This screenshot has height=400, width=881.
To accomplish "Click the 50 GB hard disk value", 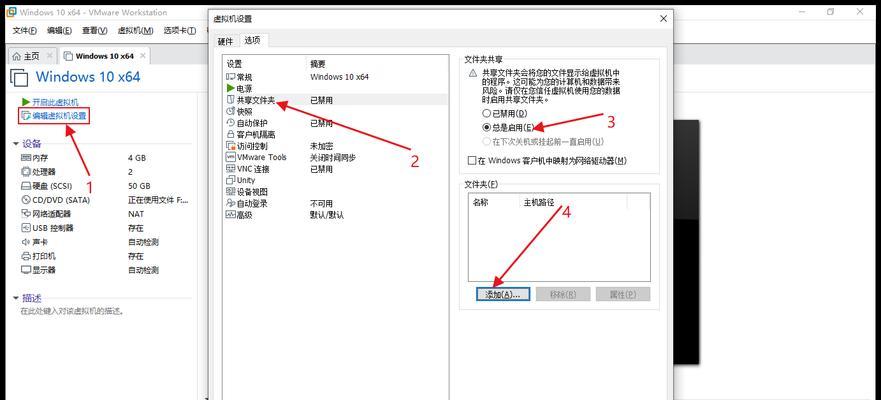I will (x=139, y=186).
